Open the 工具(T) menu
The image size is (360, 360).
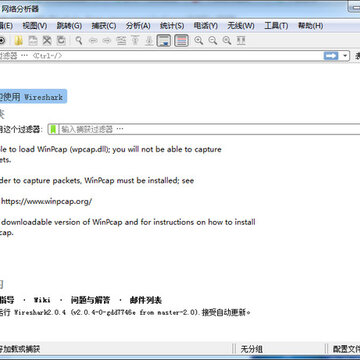(276, 26)
